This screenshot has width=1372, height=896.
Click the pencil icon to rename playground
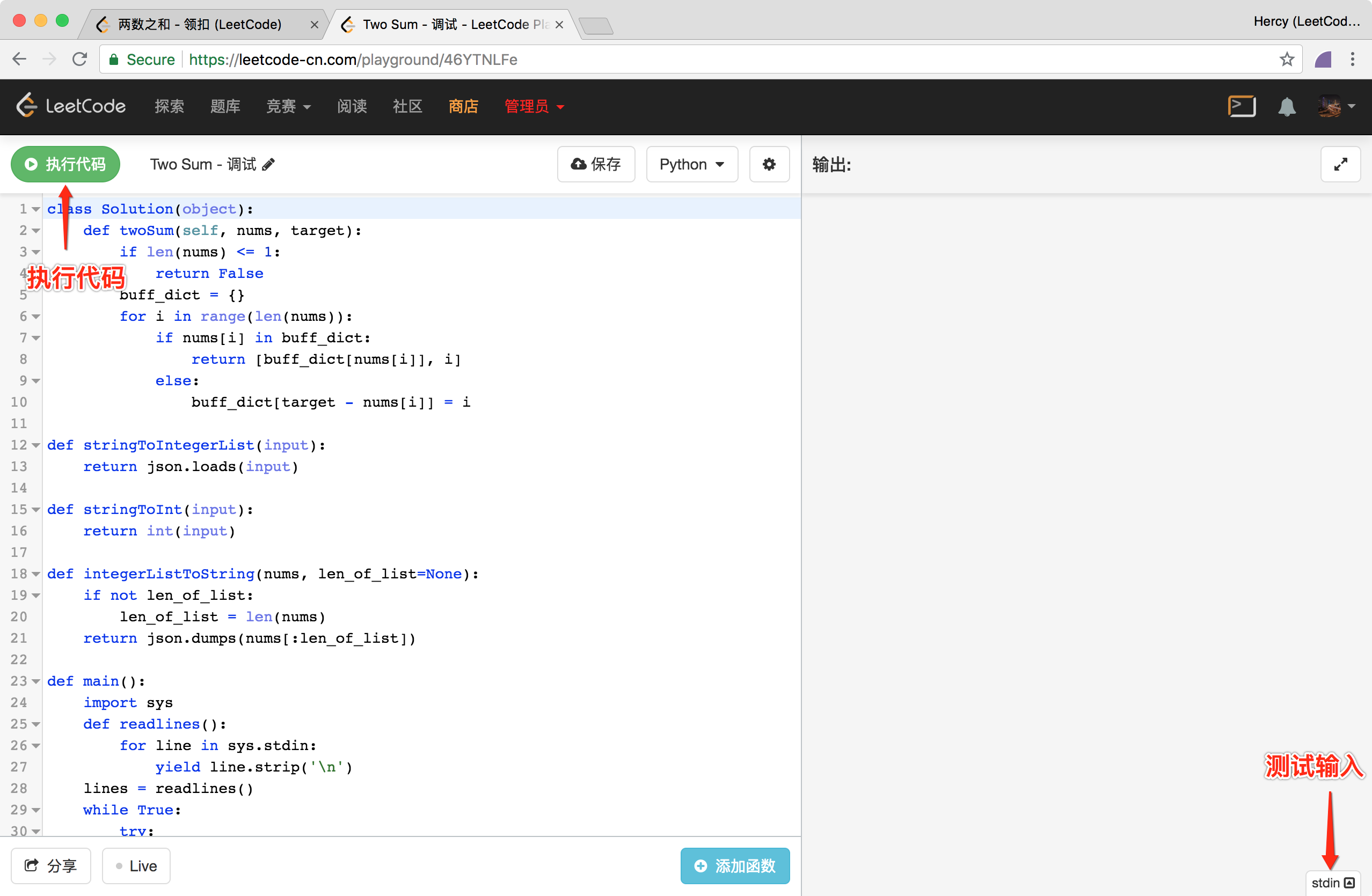tap(268, 165)
